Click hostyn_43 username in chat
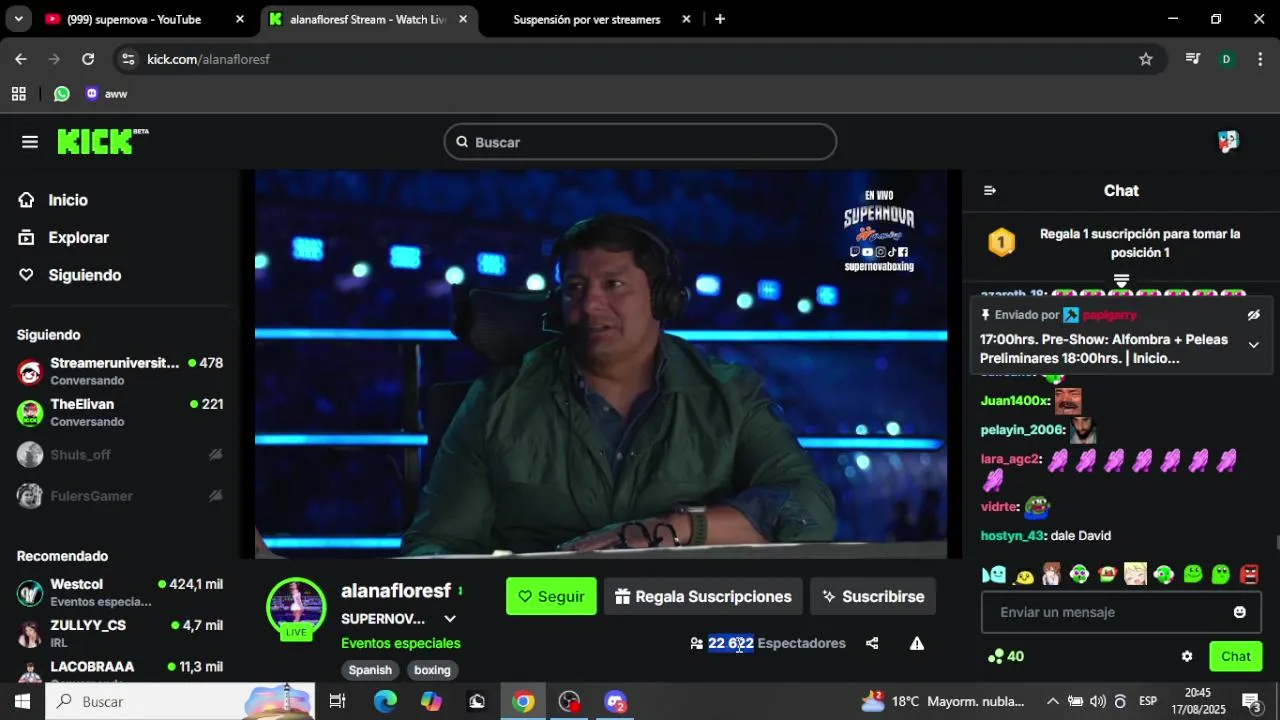 1012,536
